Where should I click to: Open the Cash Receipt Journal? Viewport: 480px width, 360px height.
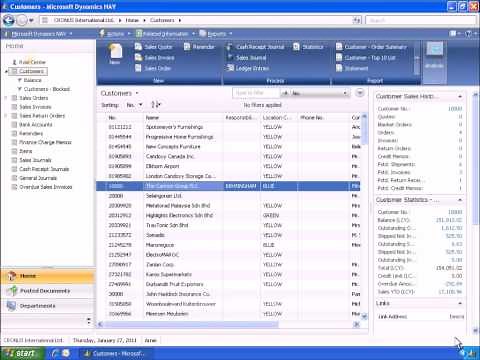[x=255, y=47]
